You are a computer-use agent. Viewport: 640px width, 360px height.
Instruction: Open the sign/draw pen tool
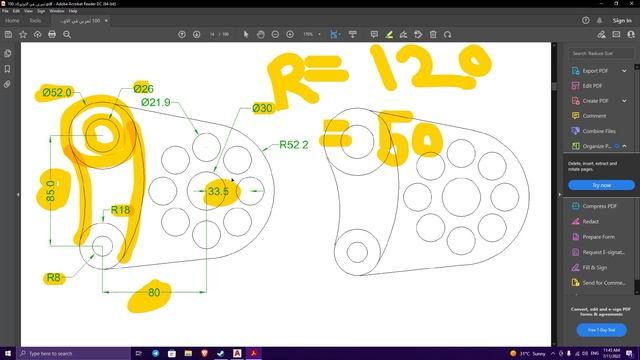(x=403, y=35)
